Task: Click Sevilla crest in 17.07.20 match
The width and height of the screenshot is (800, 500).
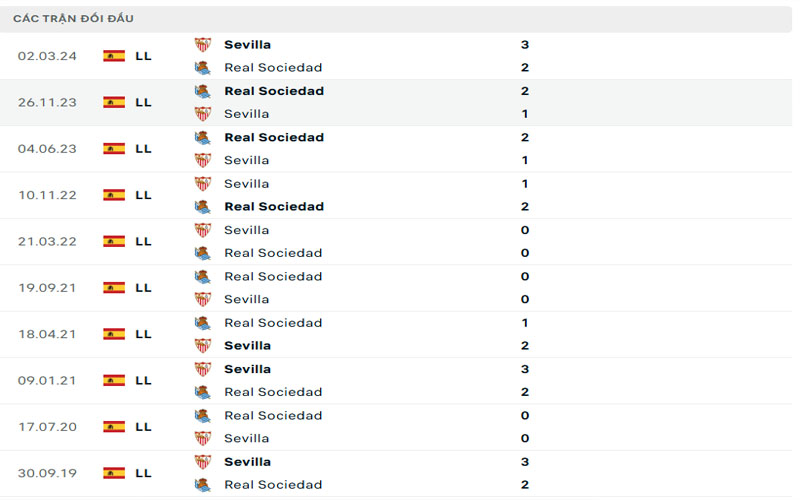Action: click(x=203, y=438)
